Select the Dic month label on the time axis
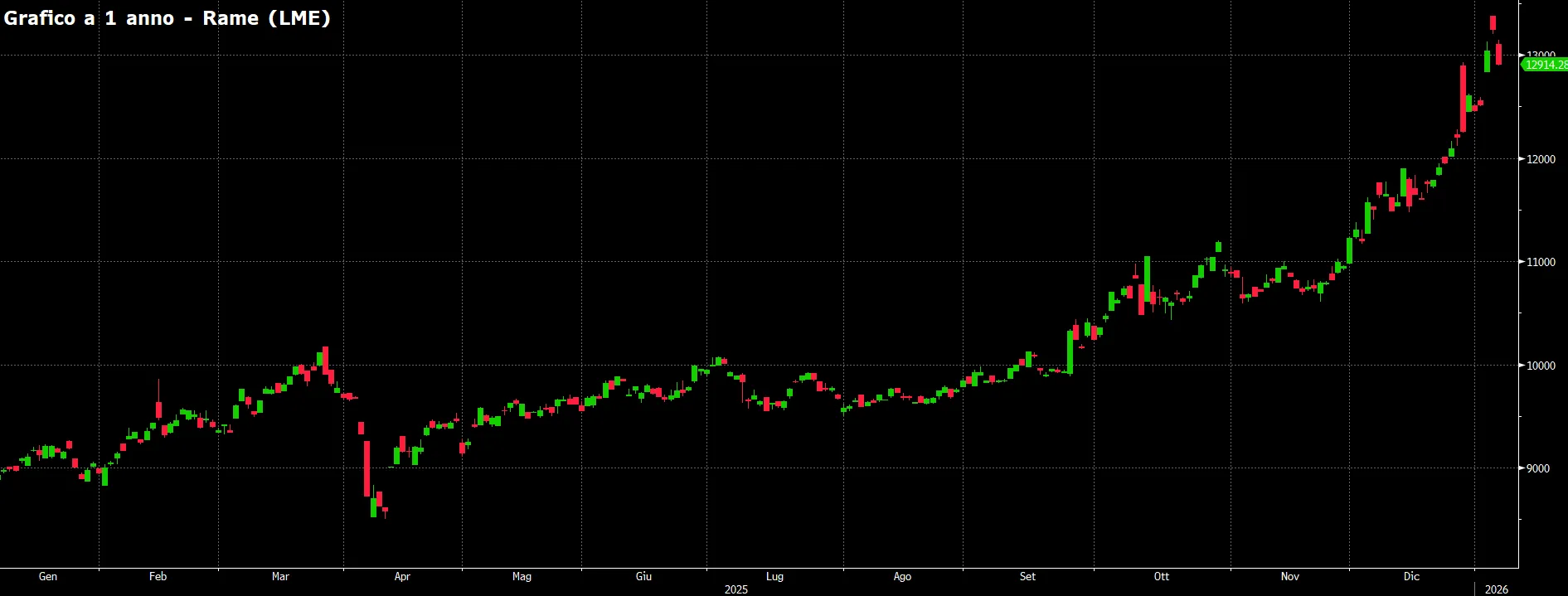Screen dimensions: 1568x596 pos(1411,576)
